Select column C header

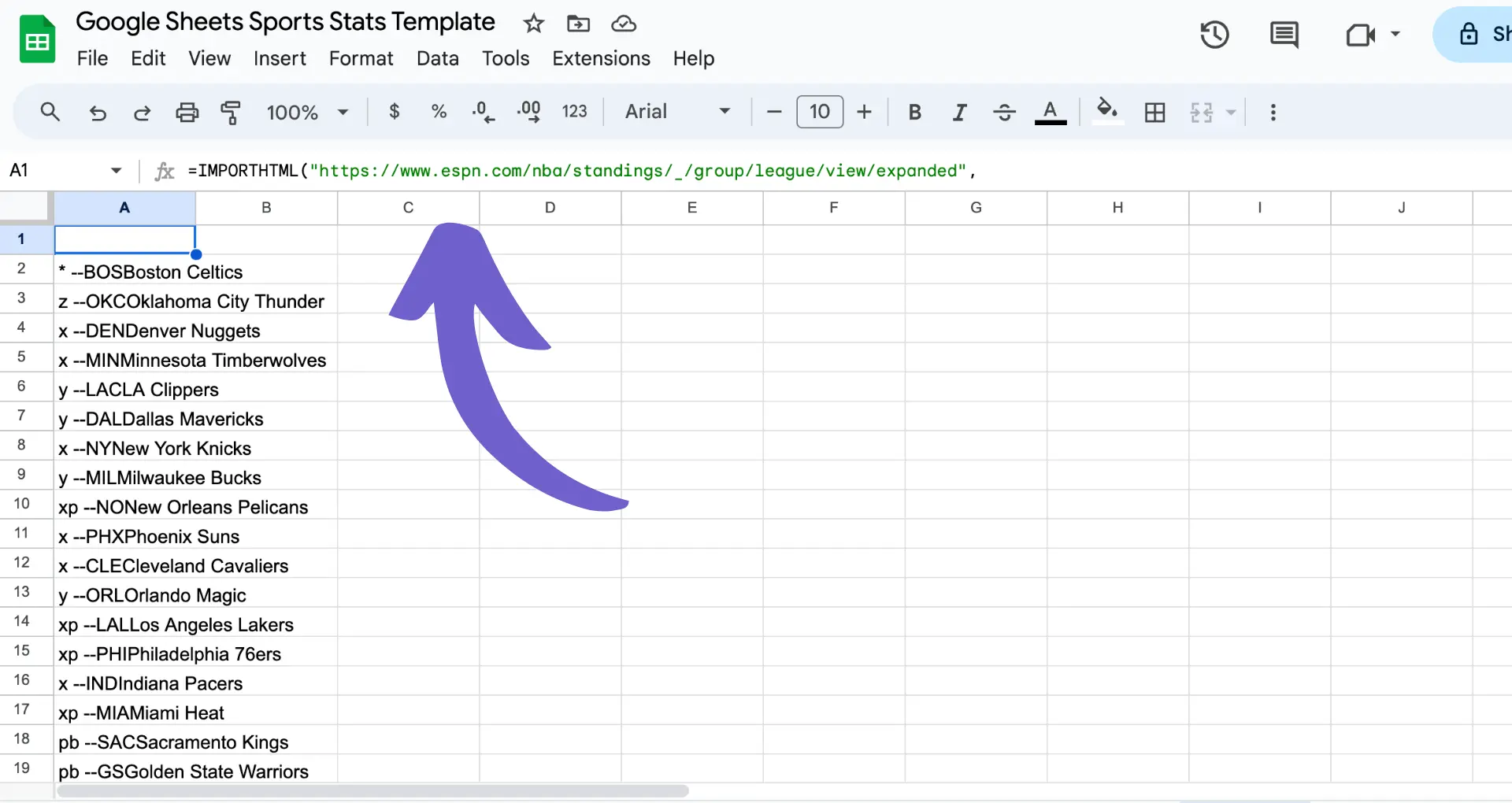click(408, 208)
